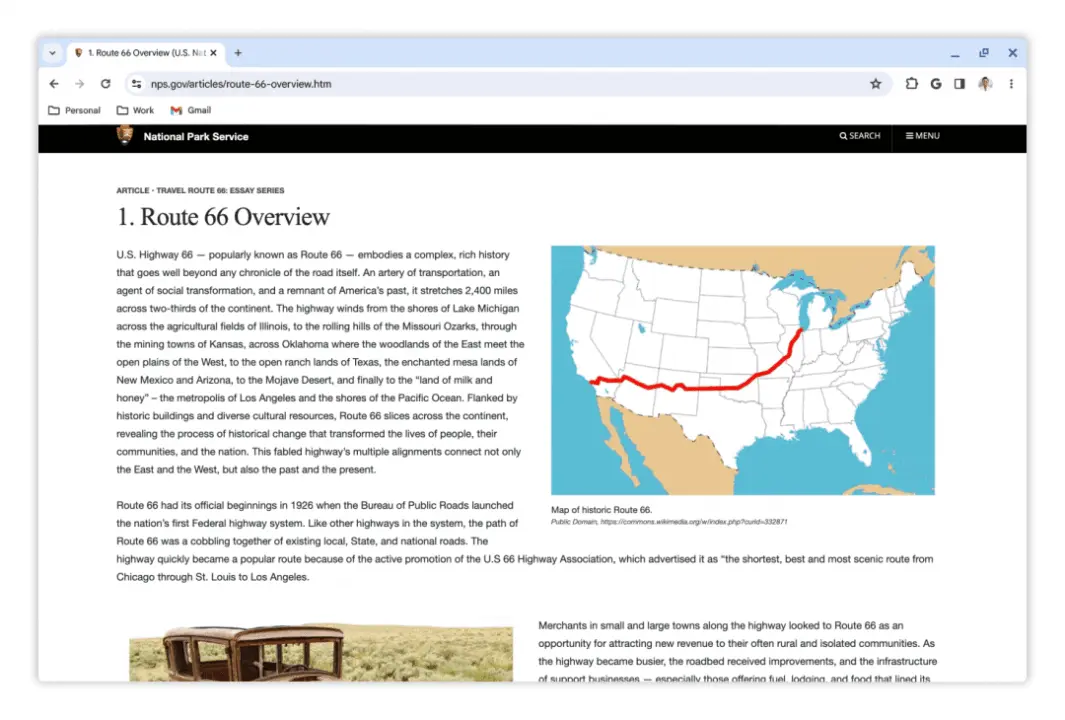
Task: Open a new tab with plus button
Action: pyautogui.click(x=238, y=53)
